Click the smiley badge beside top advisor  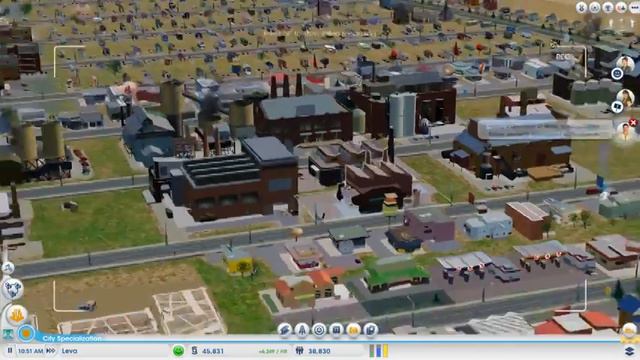click(x=617, y=73)
